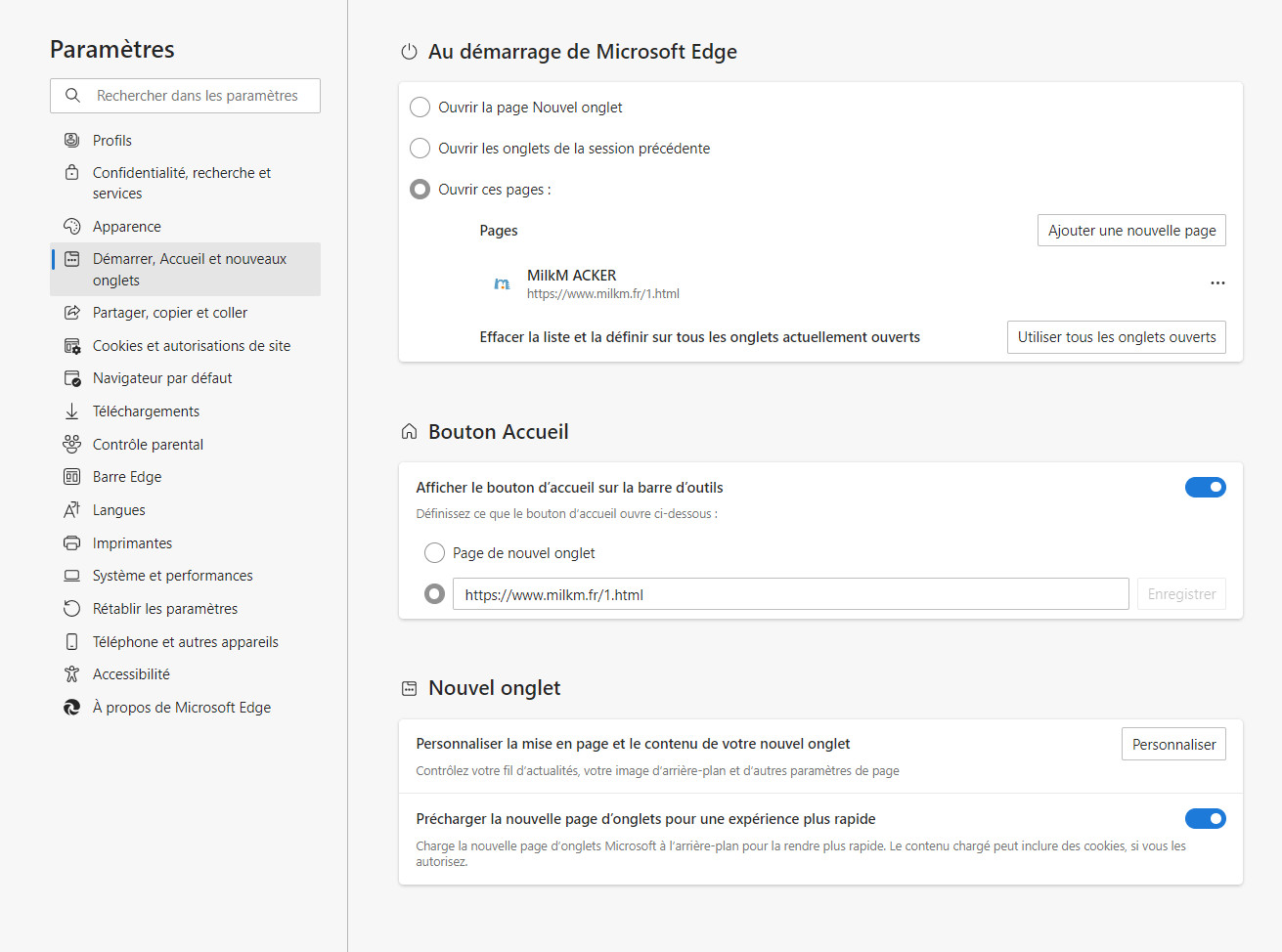This screenshot has width=1282, height=952.
Task: Click the https://www.milkm.fr/1.html page link
Action: click(x=603, y=294)
